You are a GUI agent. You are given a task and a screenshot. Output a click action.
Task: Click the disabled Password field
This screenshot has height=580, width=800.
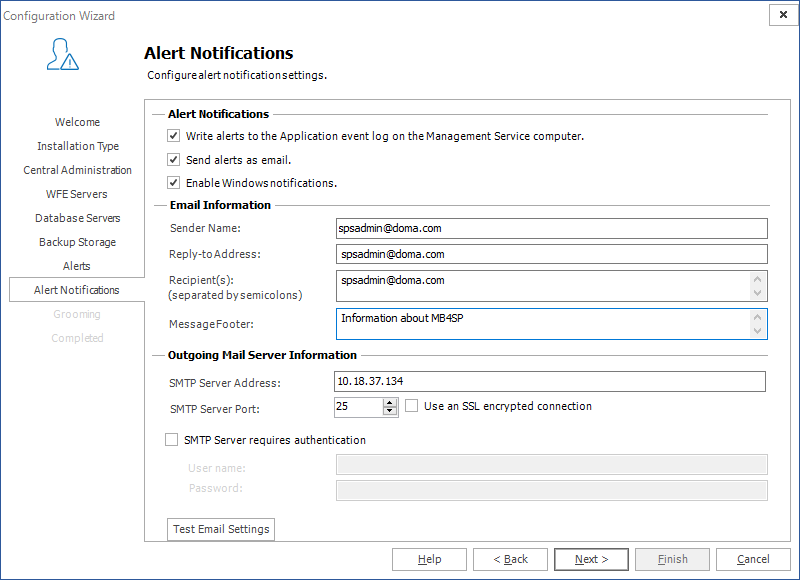[552, 490]
